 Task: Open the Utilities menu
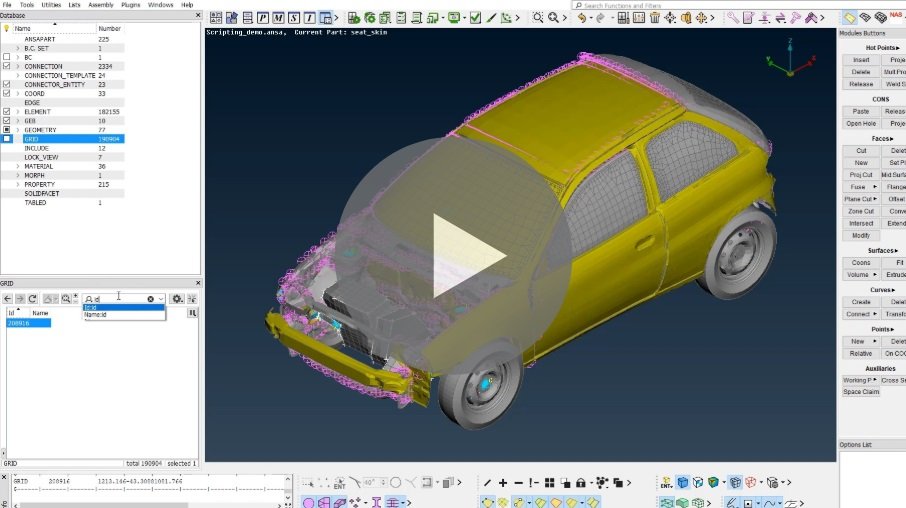51,5
